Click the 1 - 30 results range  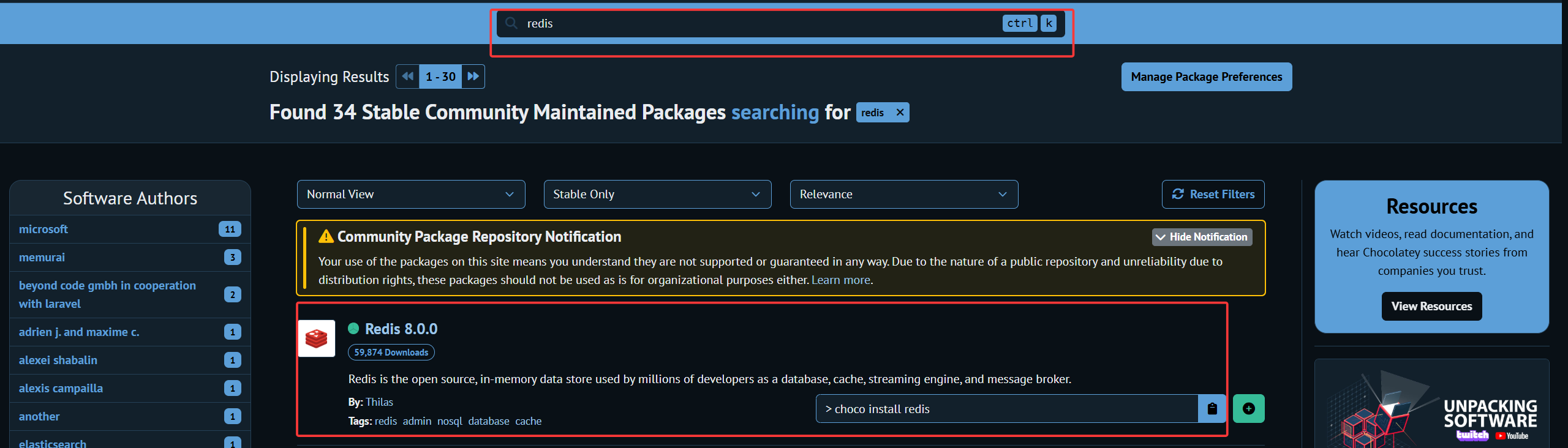[440, 77]
